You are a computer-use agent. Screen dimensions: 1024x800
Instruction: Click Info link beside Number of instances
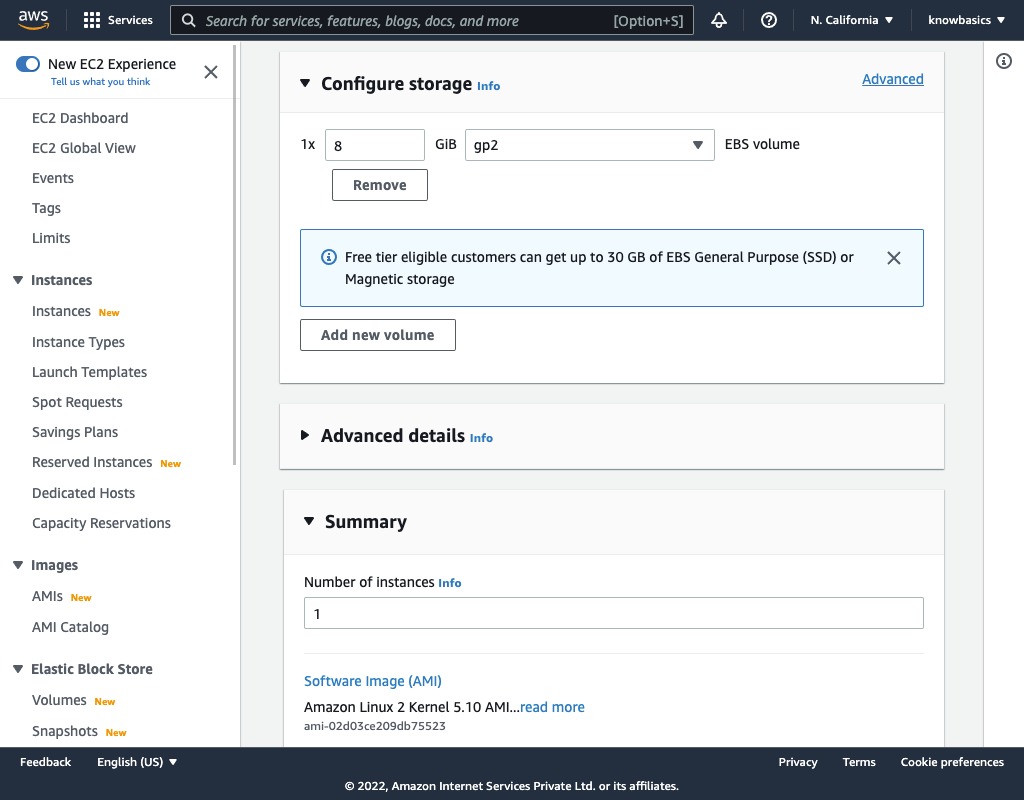tap(449, 583)
